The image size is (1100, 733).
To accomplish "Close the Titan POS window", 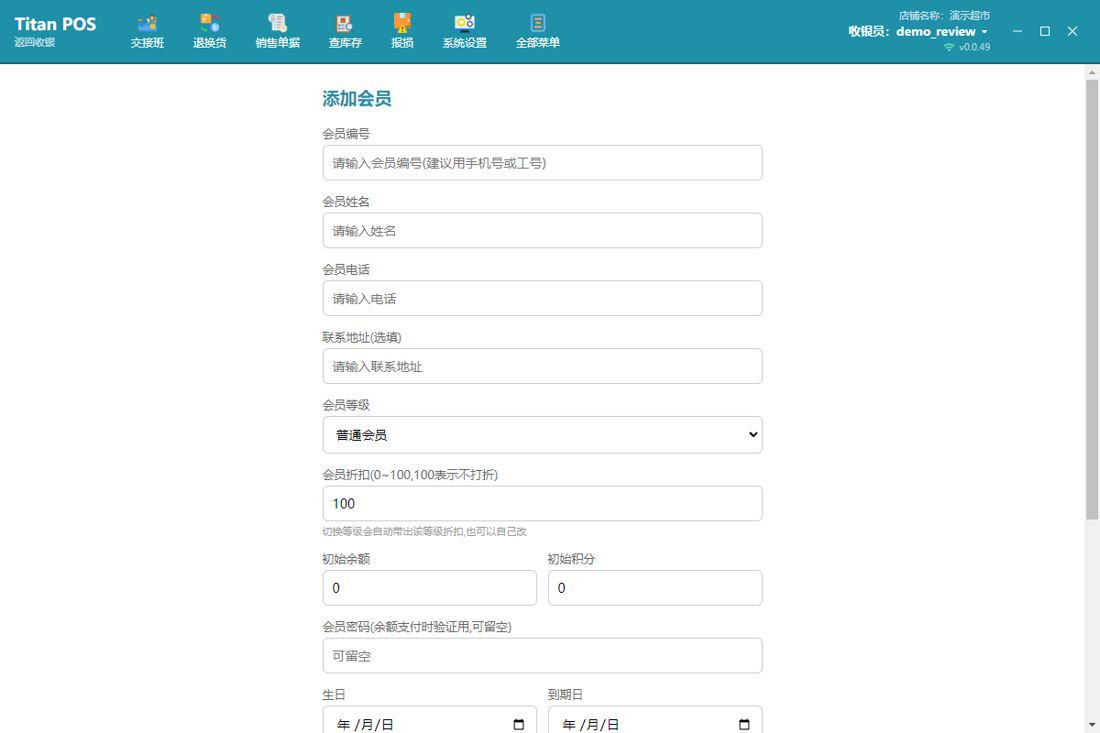I will [x=1072, y=32].
